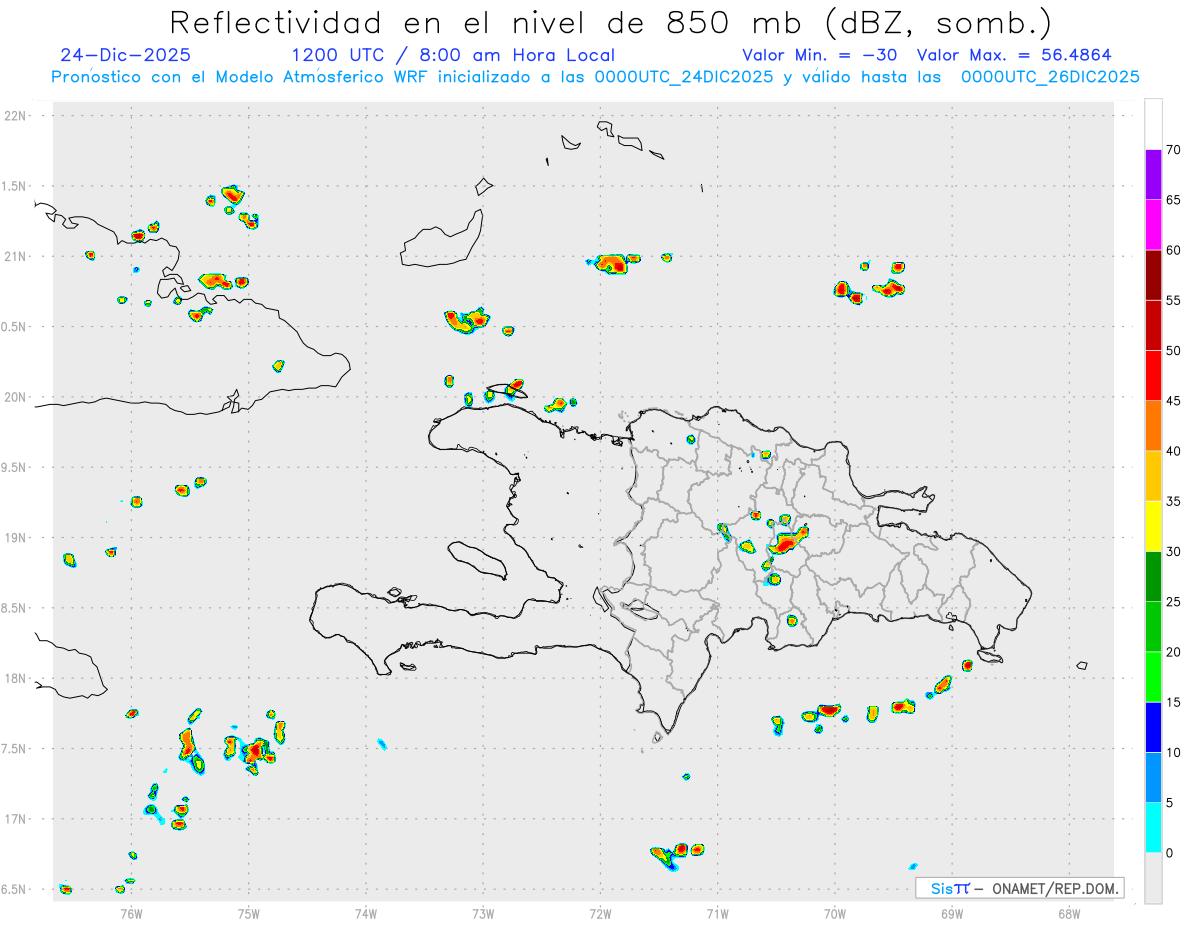
Task: Click the '76W' longitude label
Action: coord(131,913)
